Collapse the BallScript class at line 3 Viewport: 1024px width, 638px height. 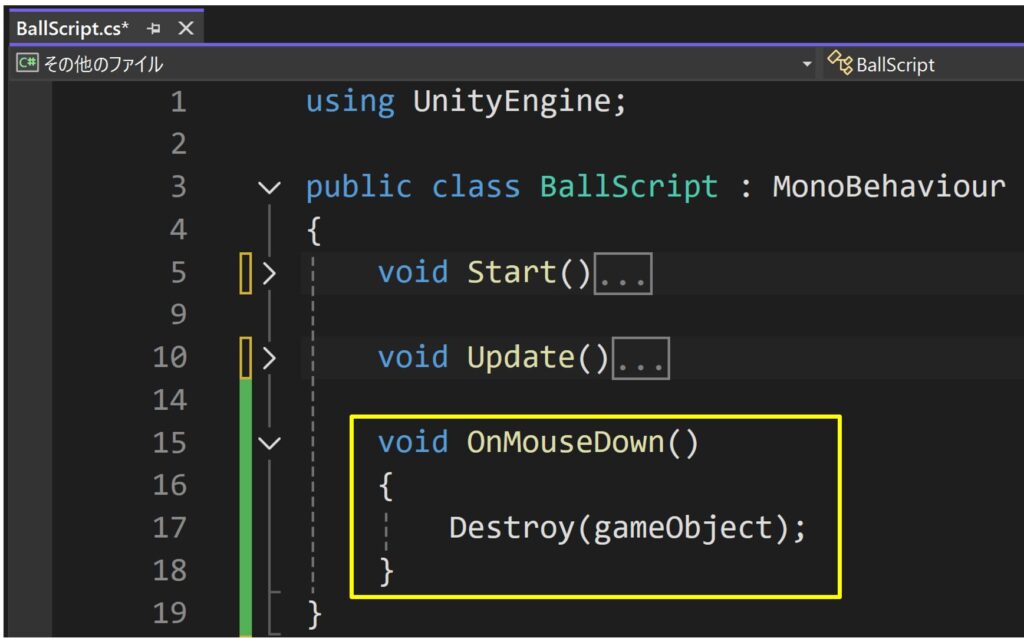pos(269,187)
